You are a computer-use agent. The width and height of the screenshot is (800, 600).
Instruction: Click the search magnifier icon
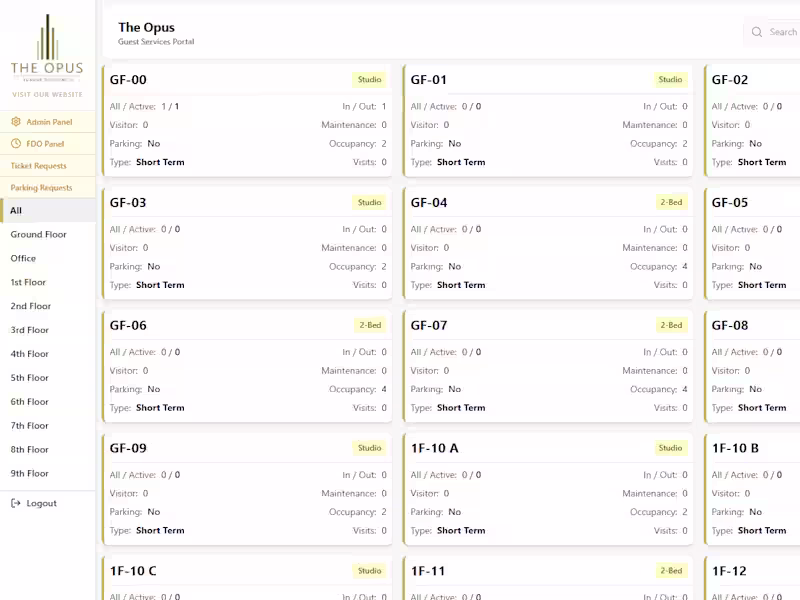click(757, 32)
